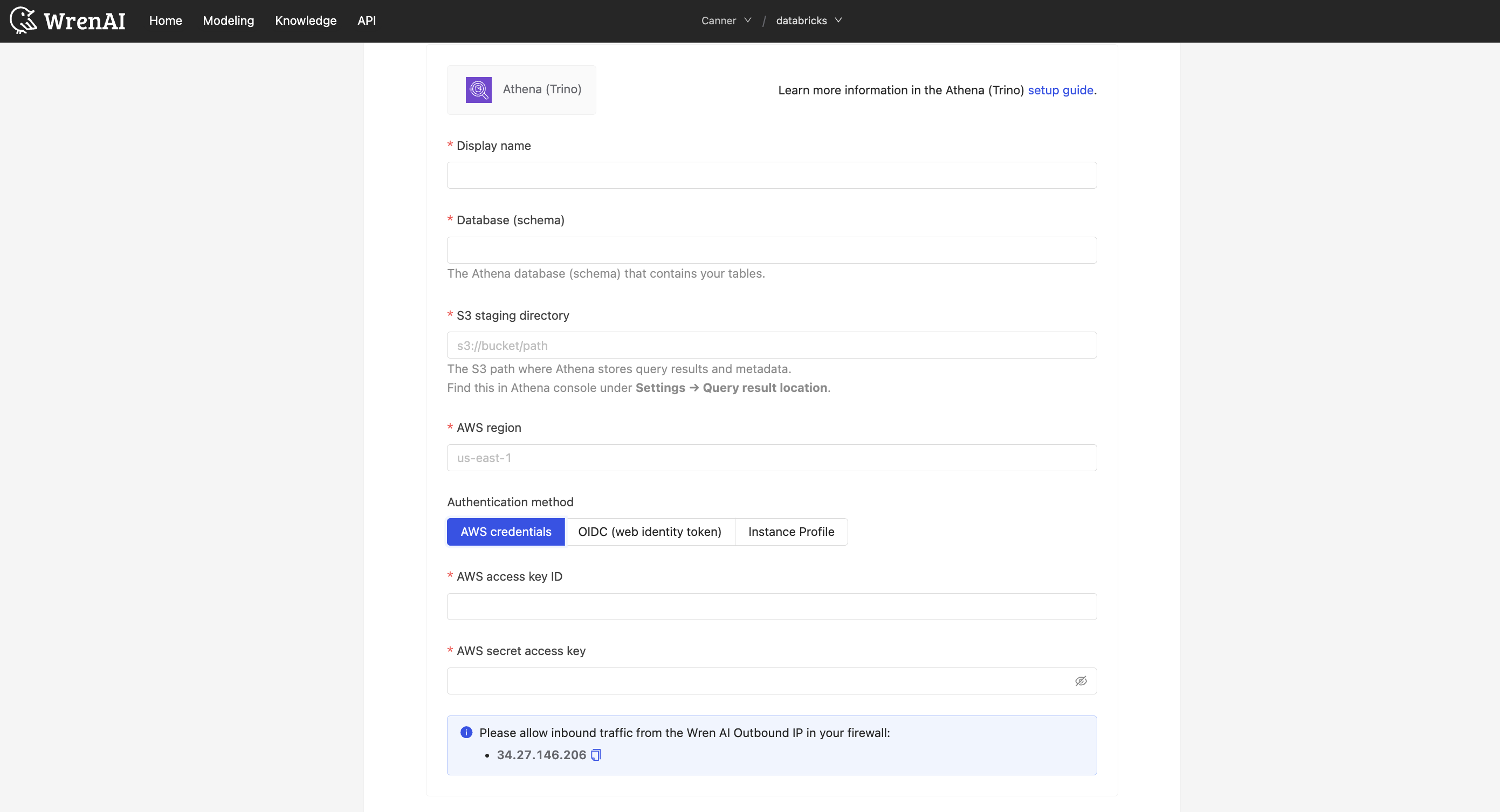Screen dimensions: 1500x812
Task: Go to the Home nav item
Action: tap(166, 20)
